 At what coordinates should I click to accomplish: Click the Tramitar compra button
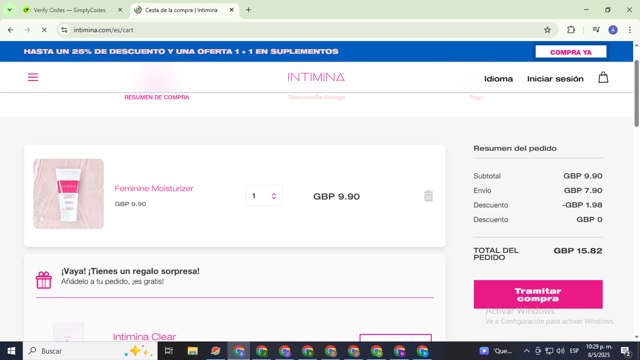(x=538, y=294)
